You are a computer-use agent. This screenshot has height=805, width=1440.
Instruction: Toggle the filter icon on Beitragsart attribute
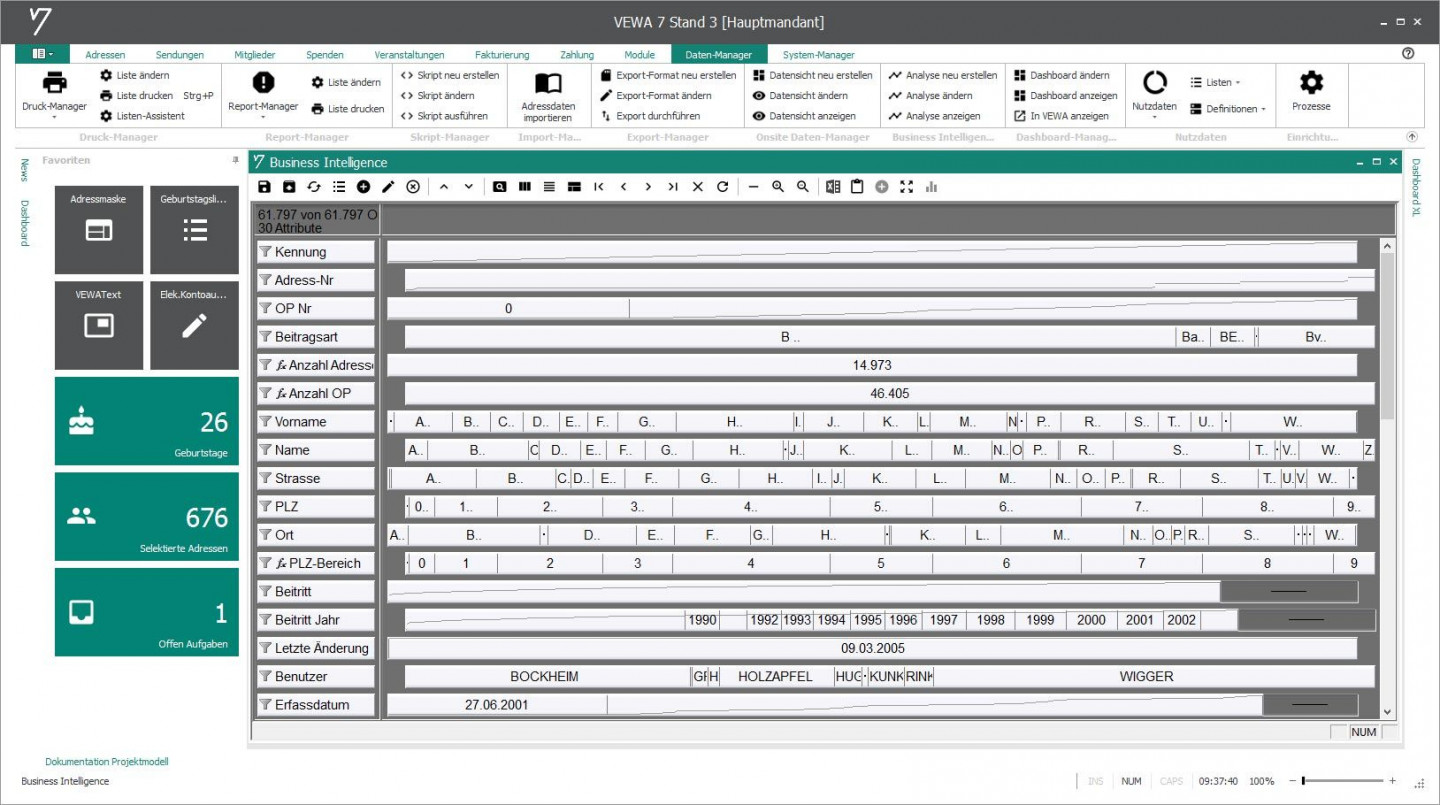pos(265,337)
